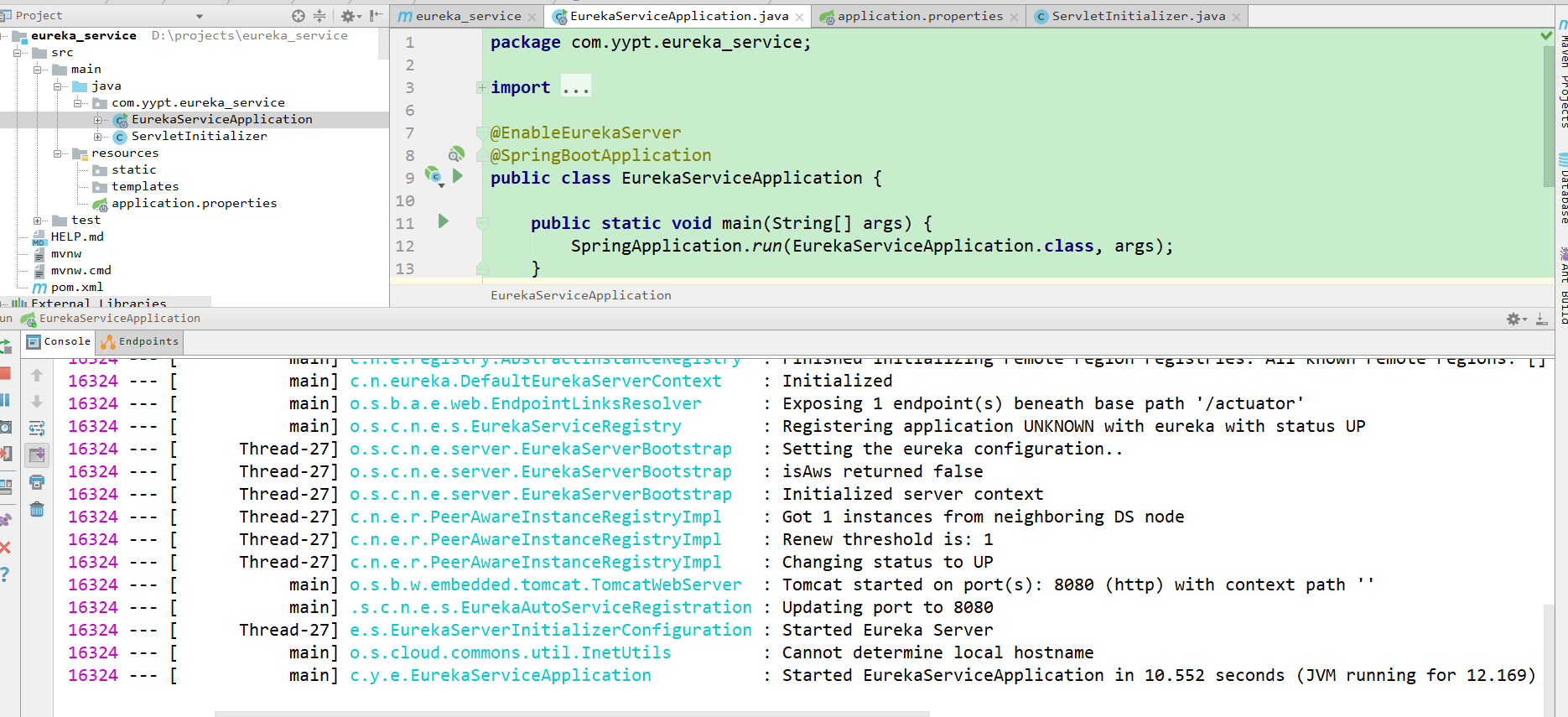Print console output with printer icon
The height and width of the screenshot is (717, 1568).
pos(37,482)
